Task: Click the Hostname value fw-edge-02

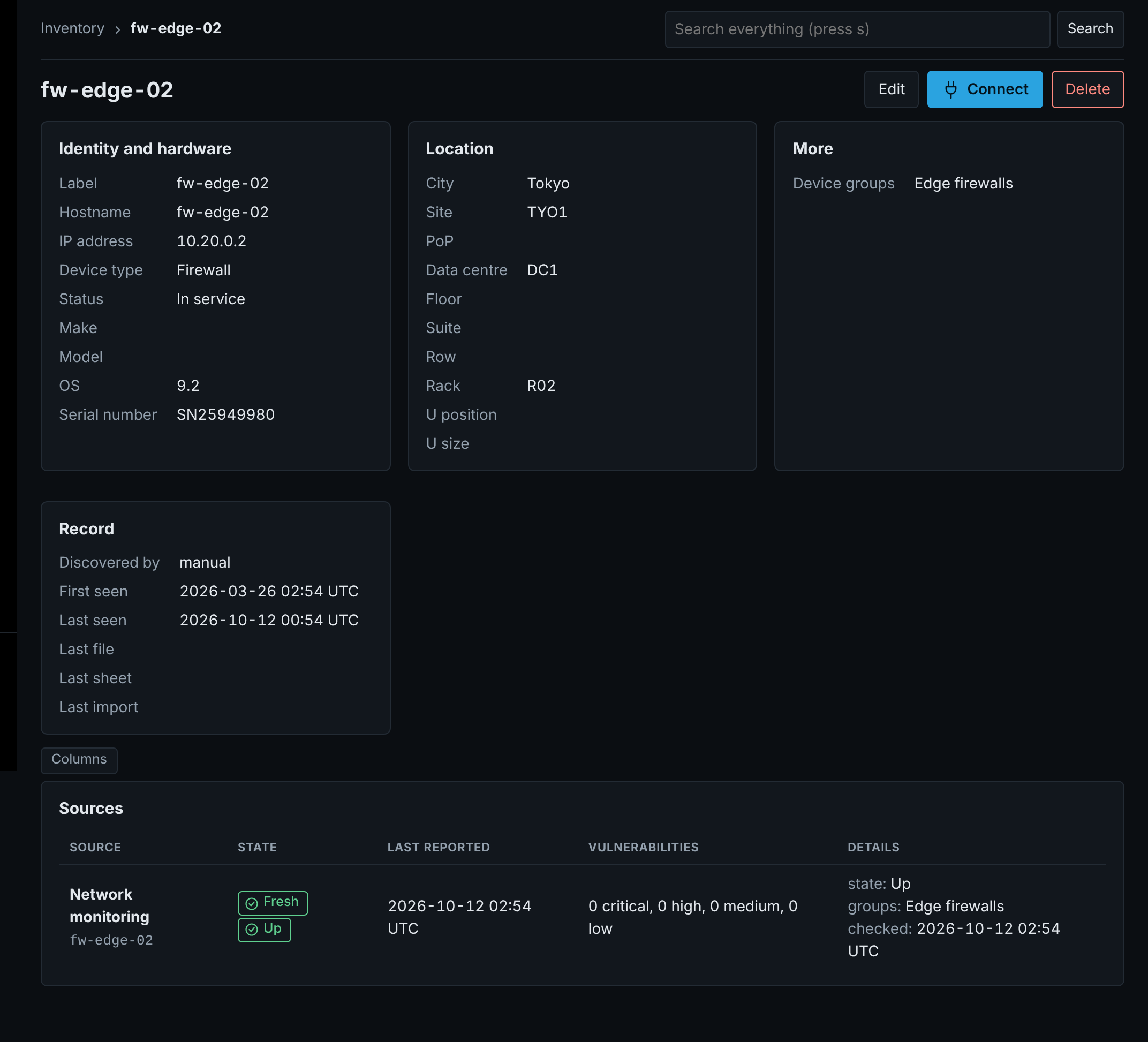Action: click(223, 213)
